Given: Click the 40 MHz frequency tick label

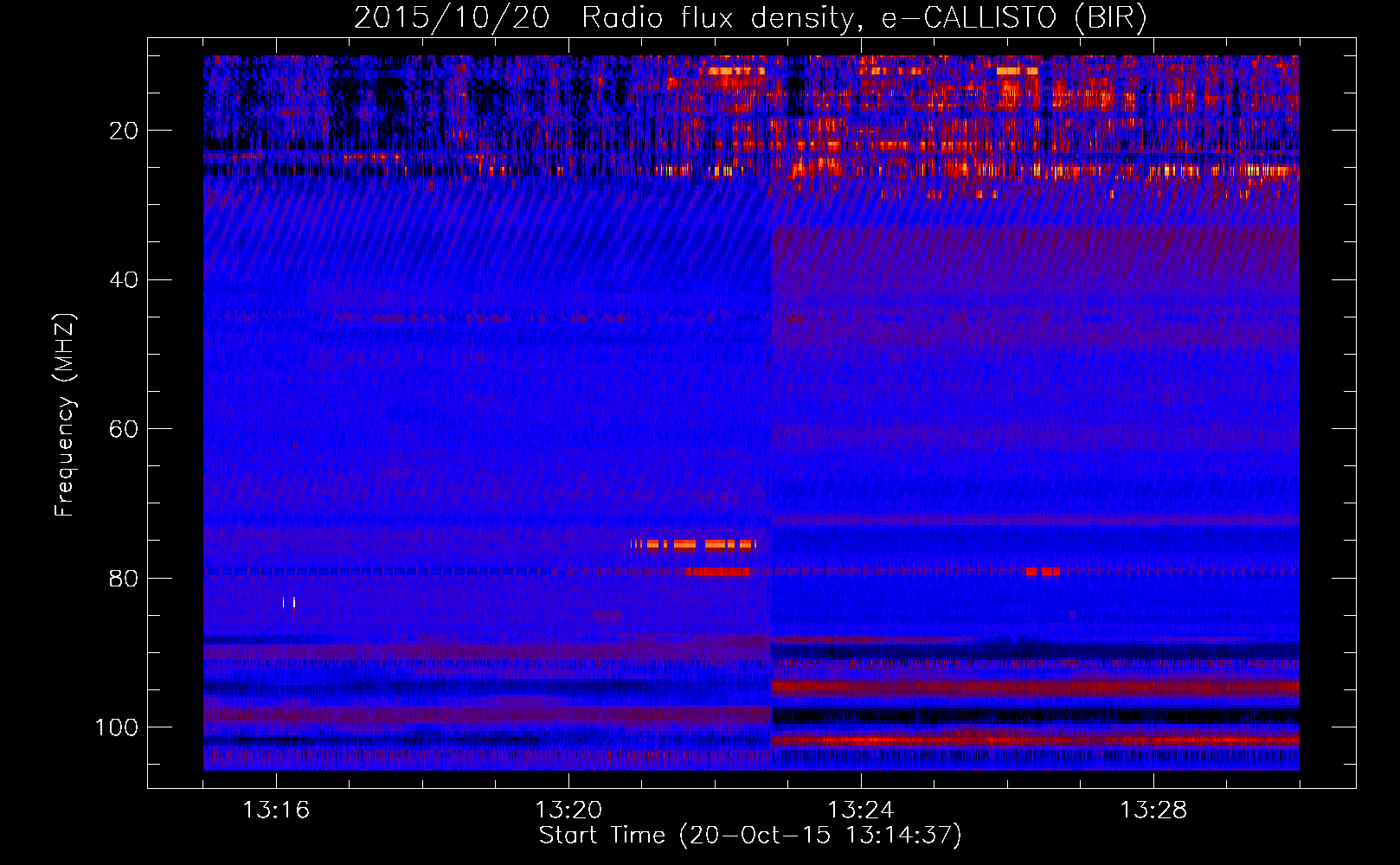Looking at the screenshot, I should point(124,280).
